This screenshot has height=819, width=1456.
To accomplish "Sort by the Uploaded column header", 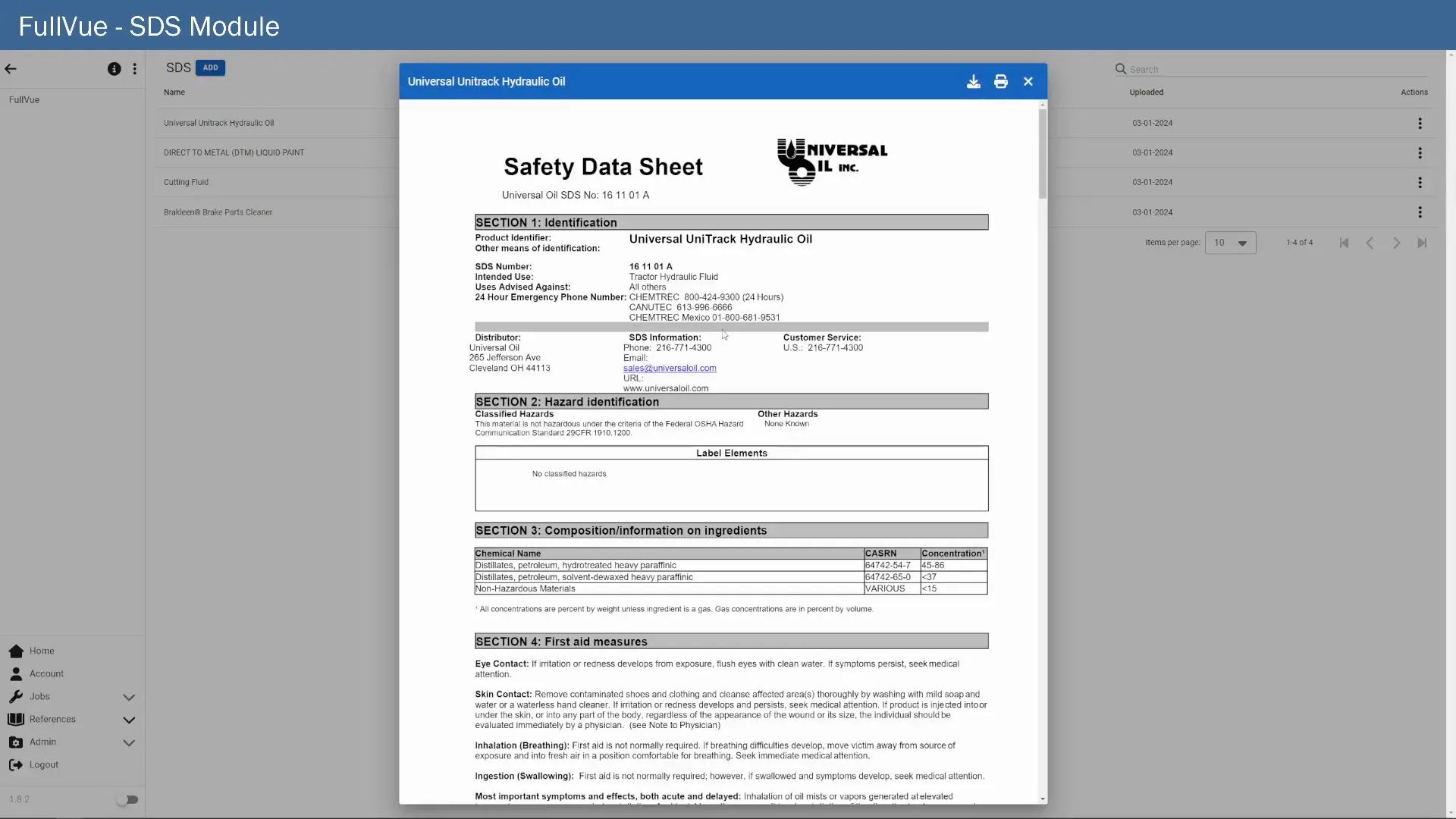I will tap(1146, 93).
